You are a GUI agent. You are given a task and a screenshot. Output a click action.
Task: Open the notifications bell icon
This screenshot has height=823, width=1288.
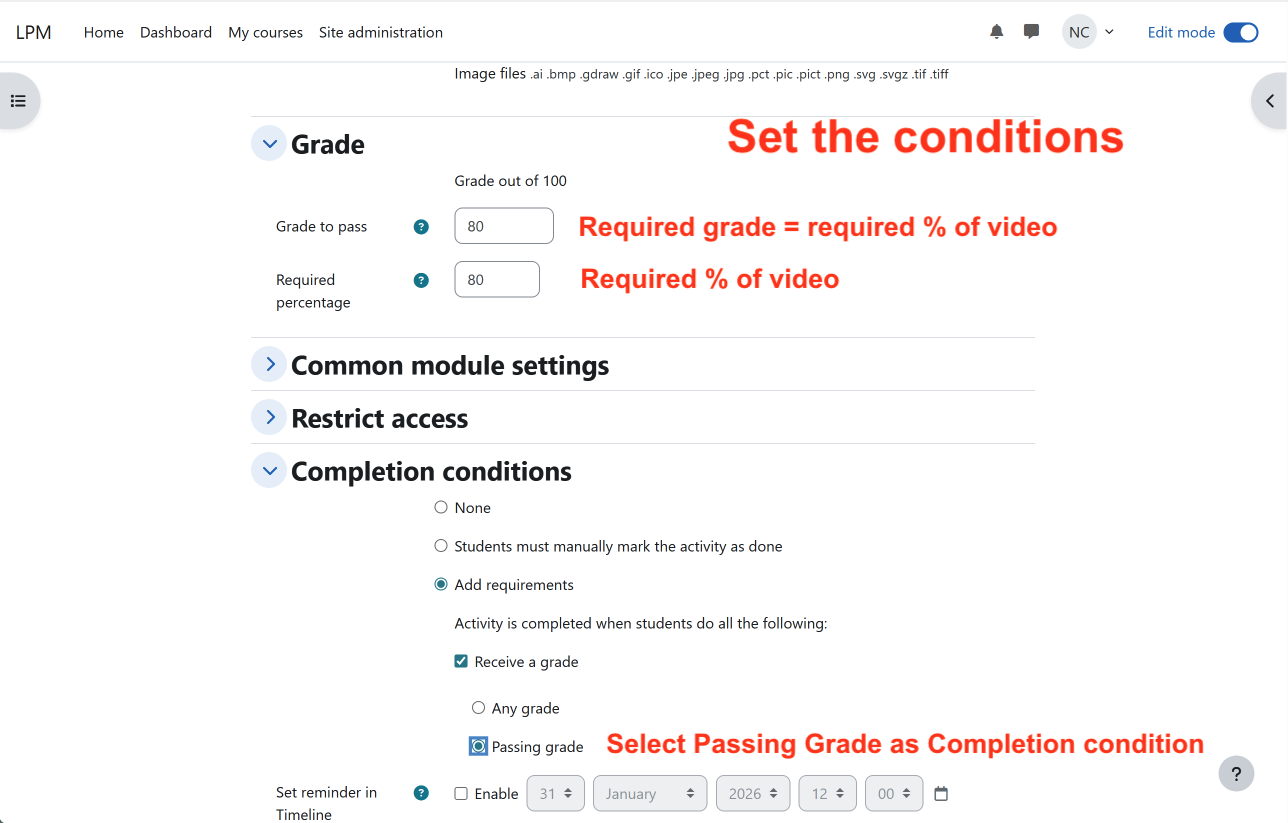click(x=995, y=31)
